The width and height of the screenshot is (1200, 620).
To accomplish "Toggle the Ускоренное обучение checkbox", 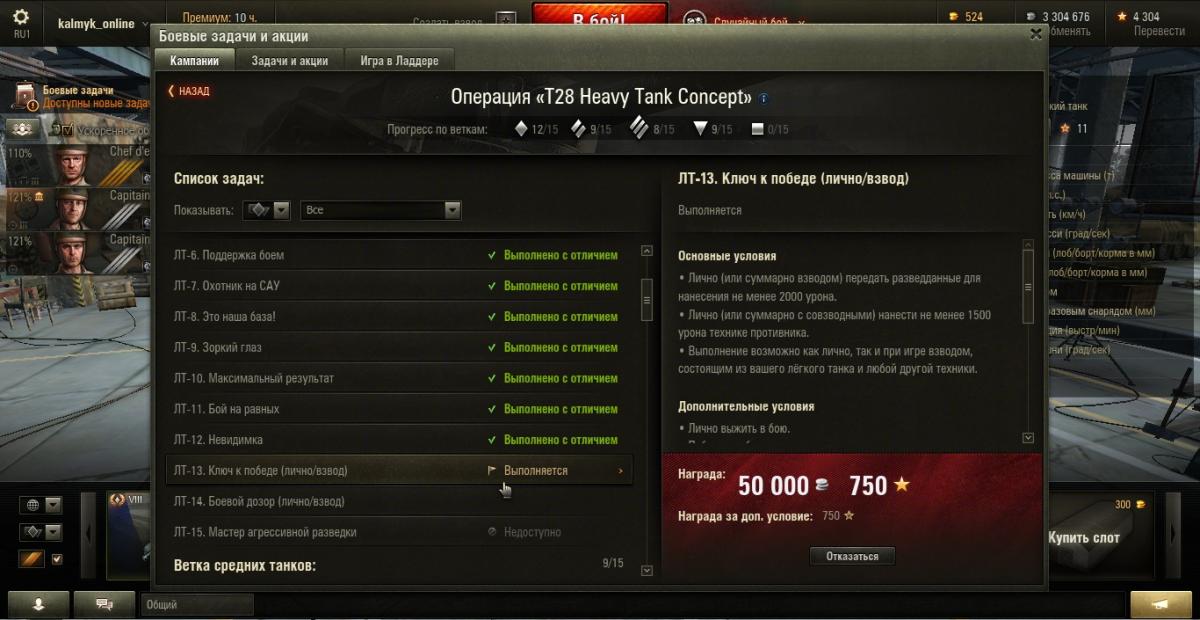I will (x=68, y=130).
